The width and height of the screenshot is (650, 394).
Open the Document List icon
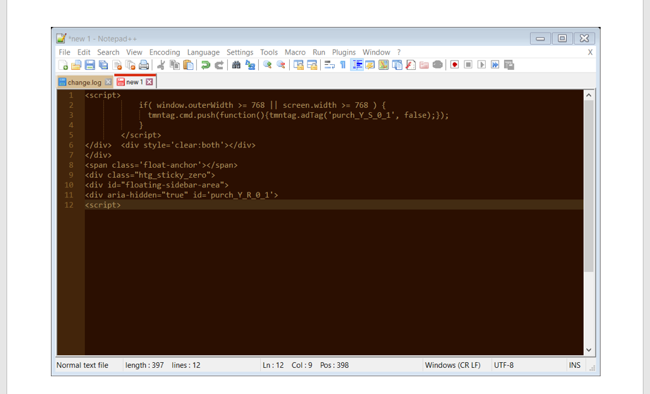click(x=397, y=65)
